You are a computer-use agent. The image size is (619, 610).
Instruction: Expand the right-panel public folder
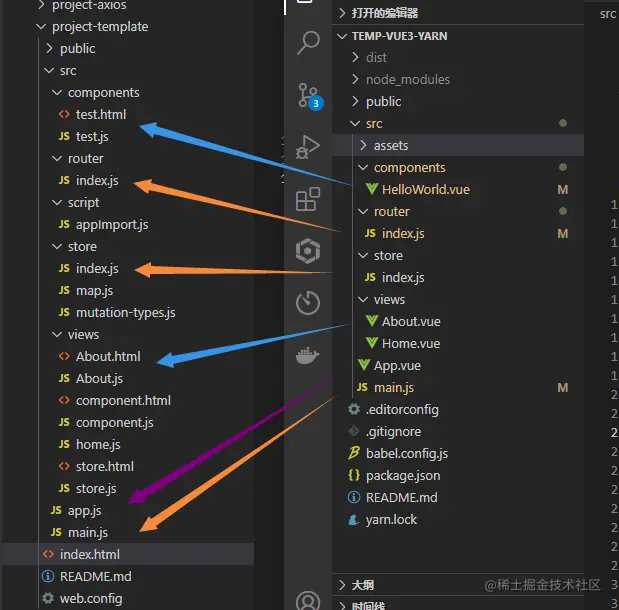[355, 101]
